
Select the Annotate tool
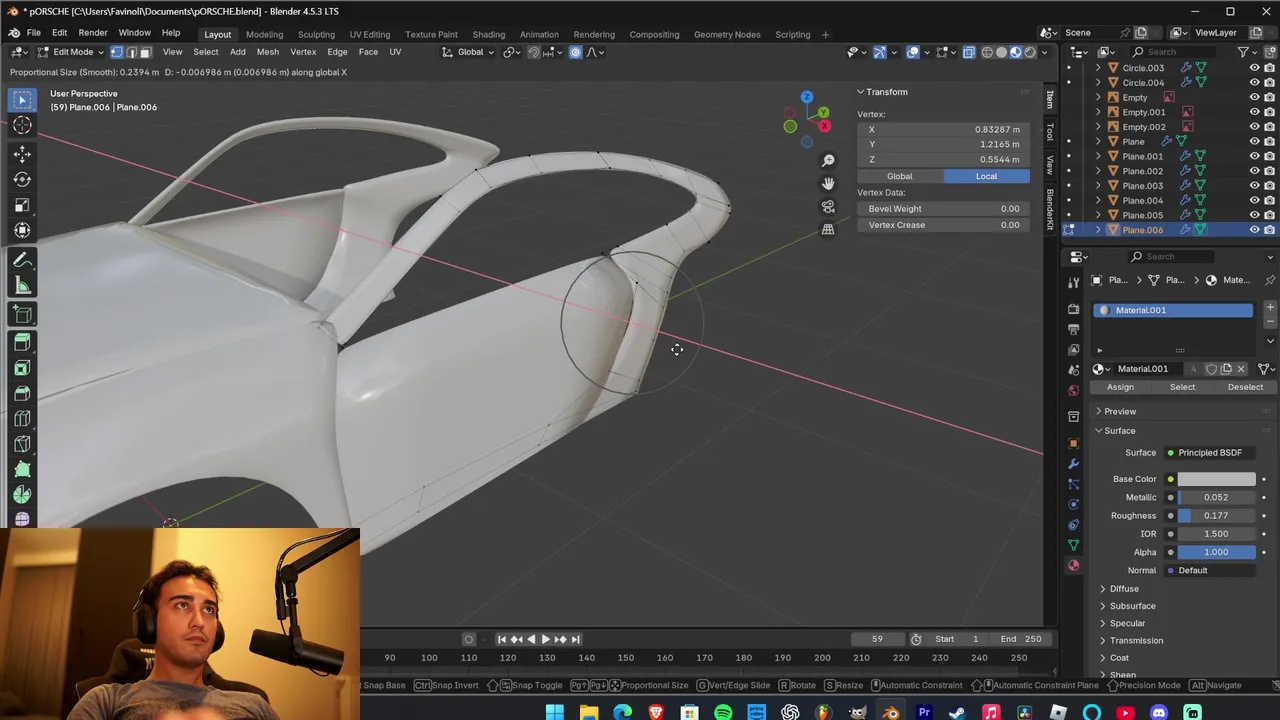[x=22, y=260]
